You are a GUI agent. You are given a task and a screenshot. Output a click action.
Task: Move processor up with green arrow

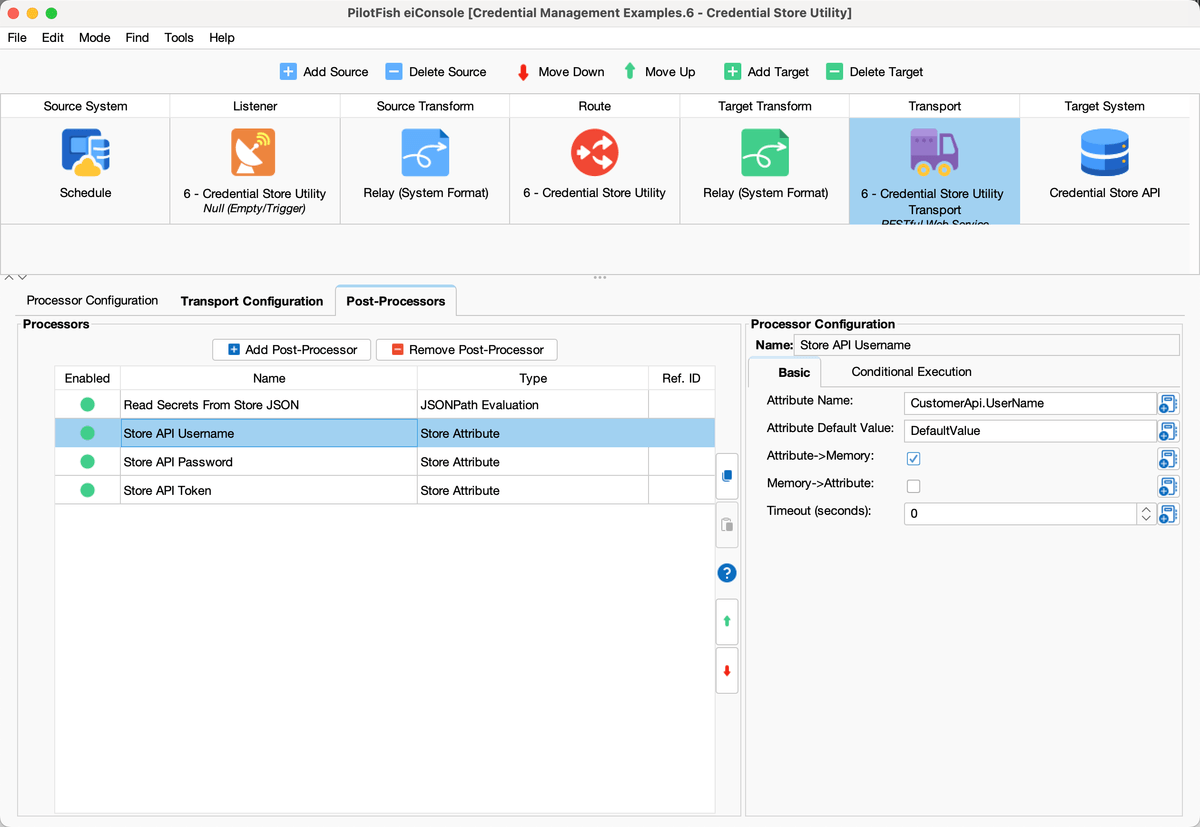click(727, 621)
